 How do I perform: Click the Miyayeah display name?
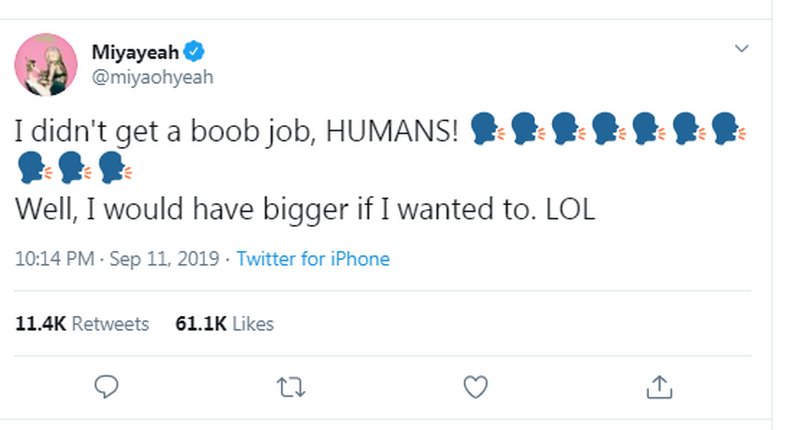coord(136,52)
